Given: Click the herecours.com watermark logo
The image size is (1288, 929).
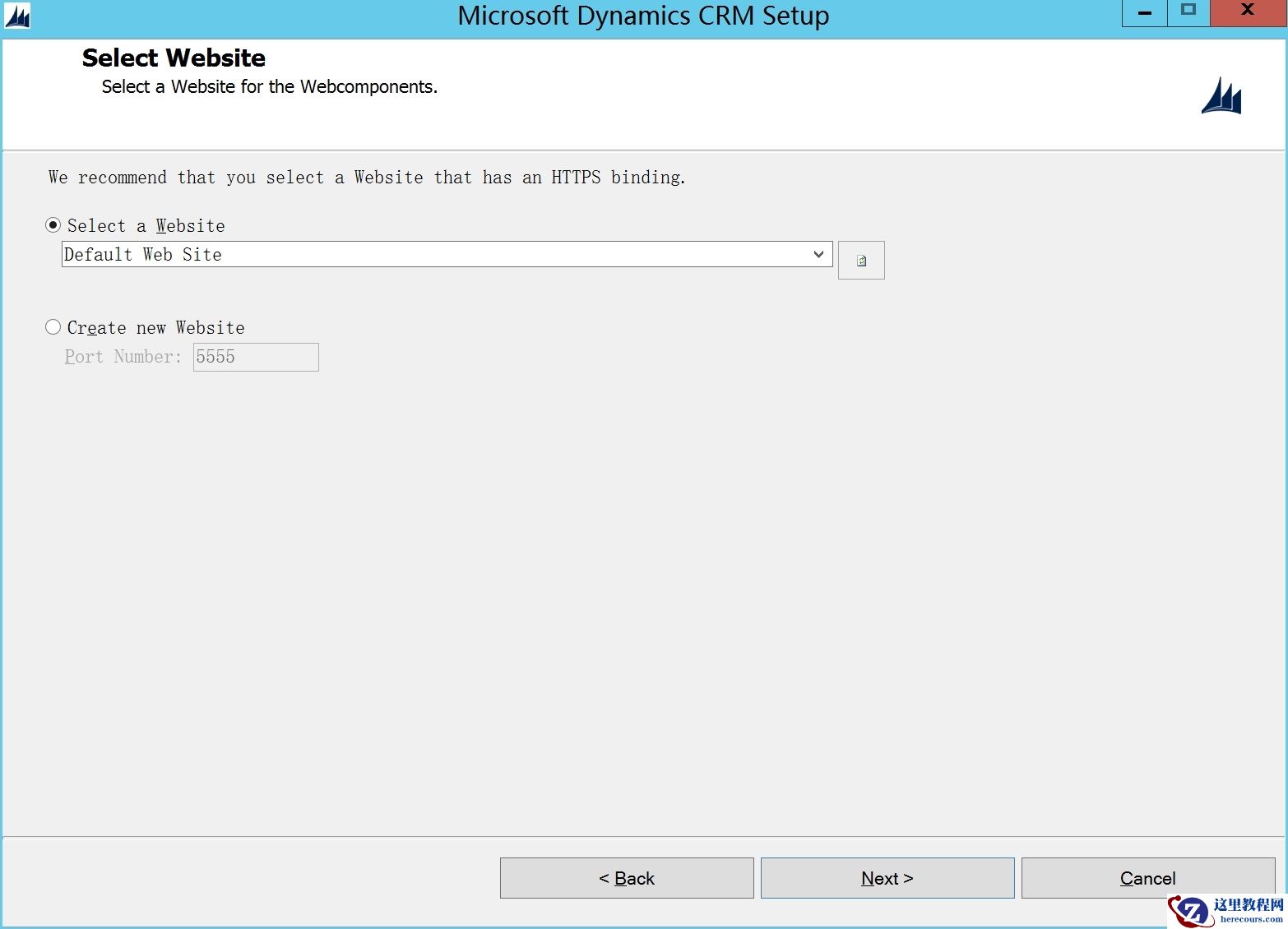Looking at the screenshot, I should tap(1191, 908).
